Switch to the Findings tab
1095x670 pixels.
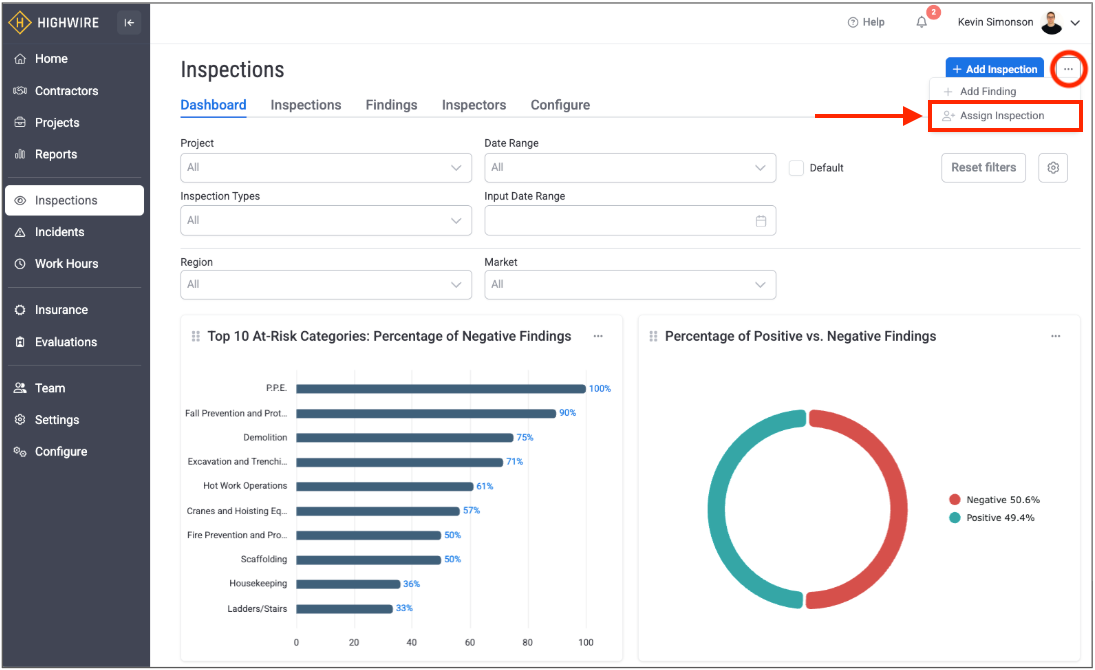point(391,105)
